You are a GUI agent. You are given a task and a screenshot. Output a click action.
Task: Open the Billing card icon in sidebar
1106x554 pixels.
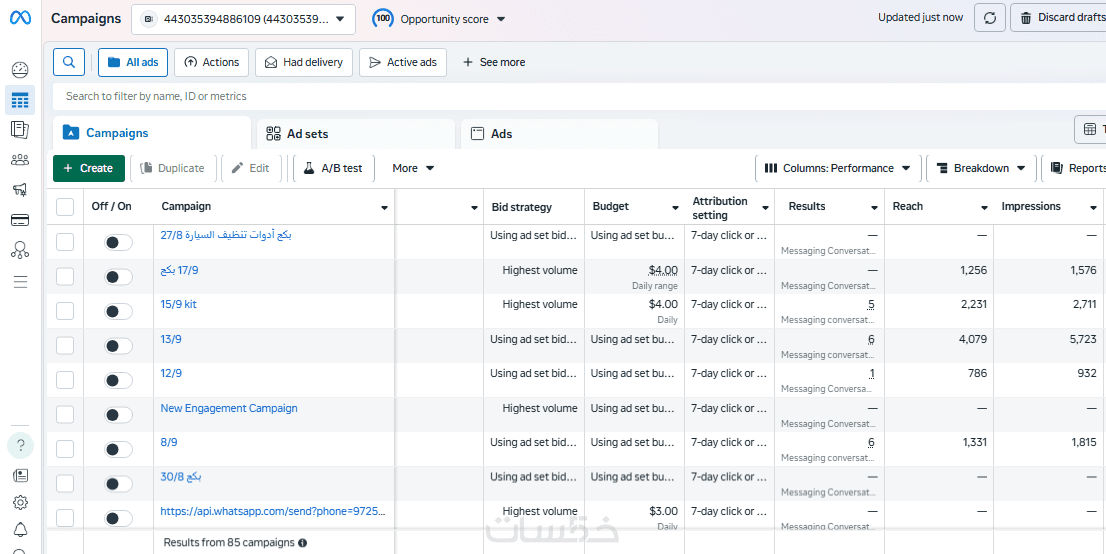(20, 220)
